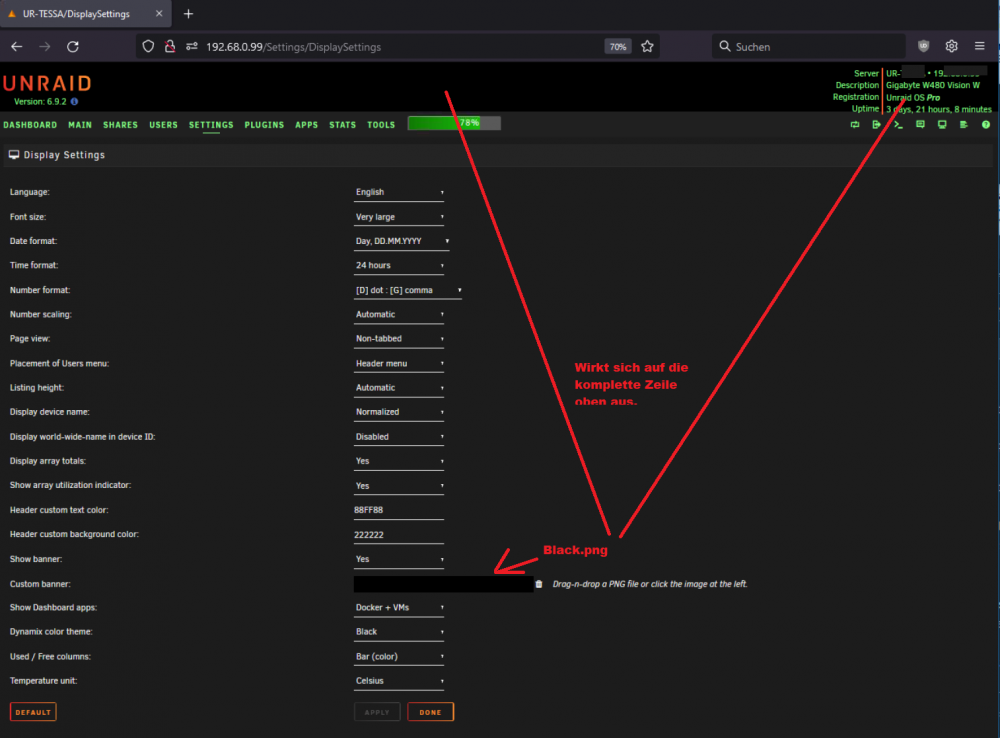The image size is (1000, 738).
Task: Click the 78% array utilization bar
Action: (454, 123)
